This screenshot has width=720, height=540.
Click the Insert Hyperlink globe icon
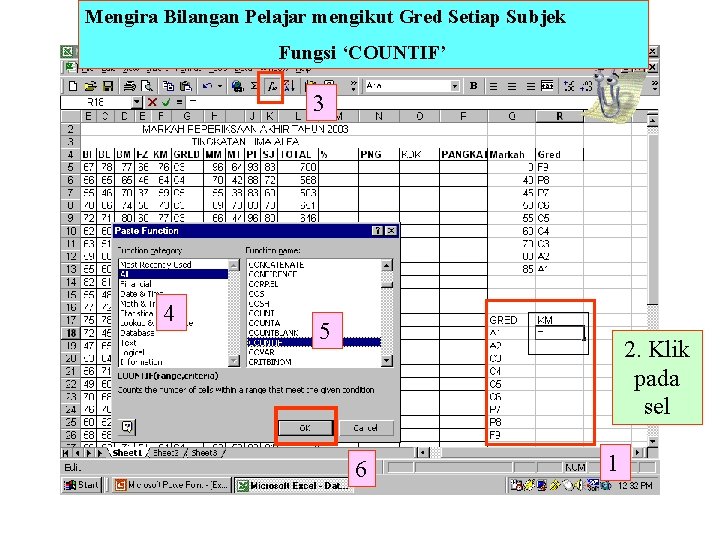pyautogui.click(x=237, y=86)
